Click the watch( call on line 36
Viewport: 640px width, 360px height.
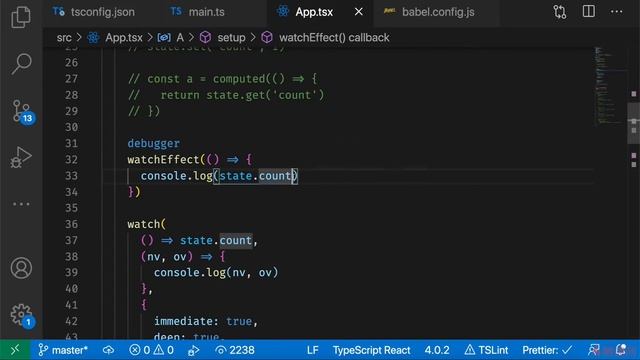click(x=147, y=224)
